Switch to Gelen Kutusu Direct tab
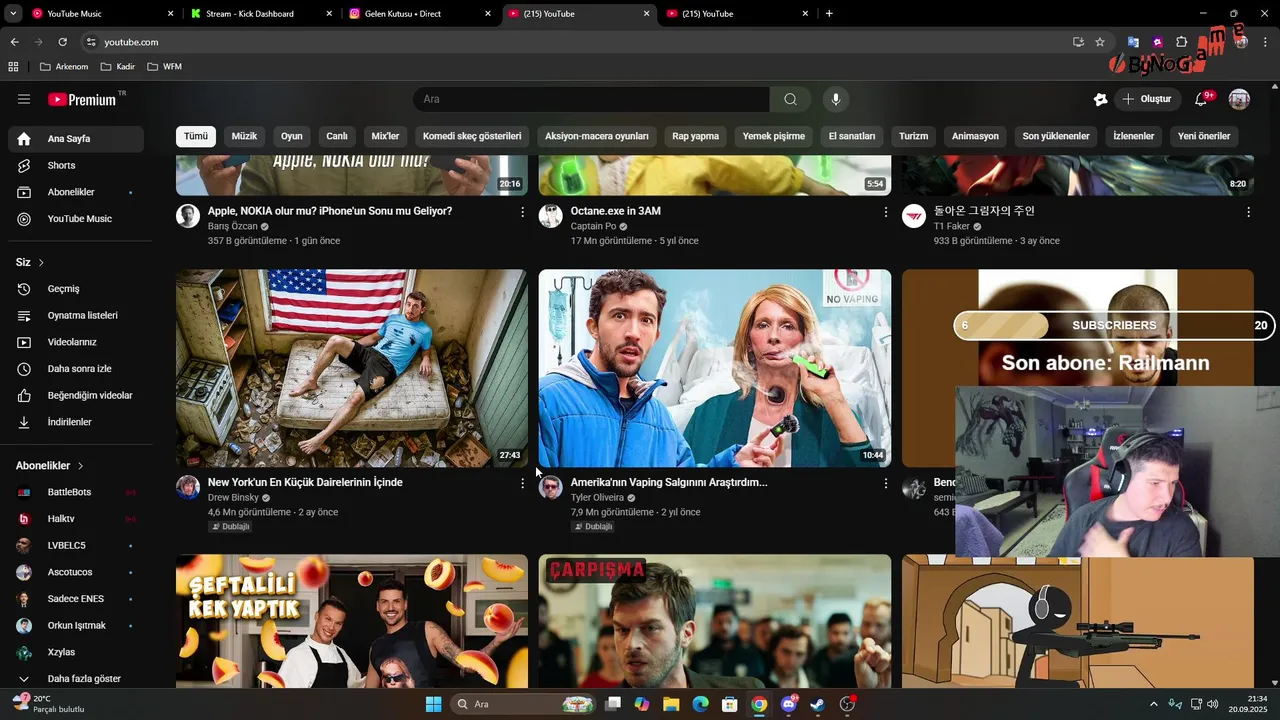The image size is (1280, 720). pos(420,14)
